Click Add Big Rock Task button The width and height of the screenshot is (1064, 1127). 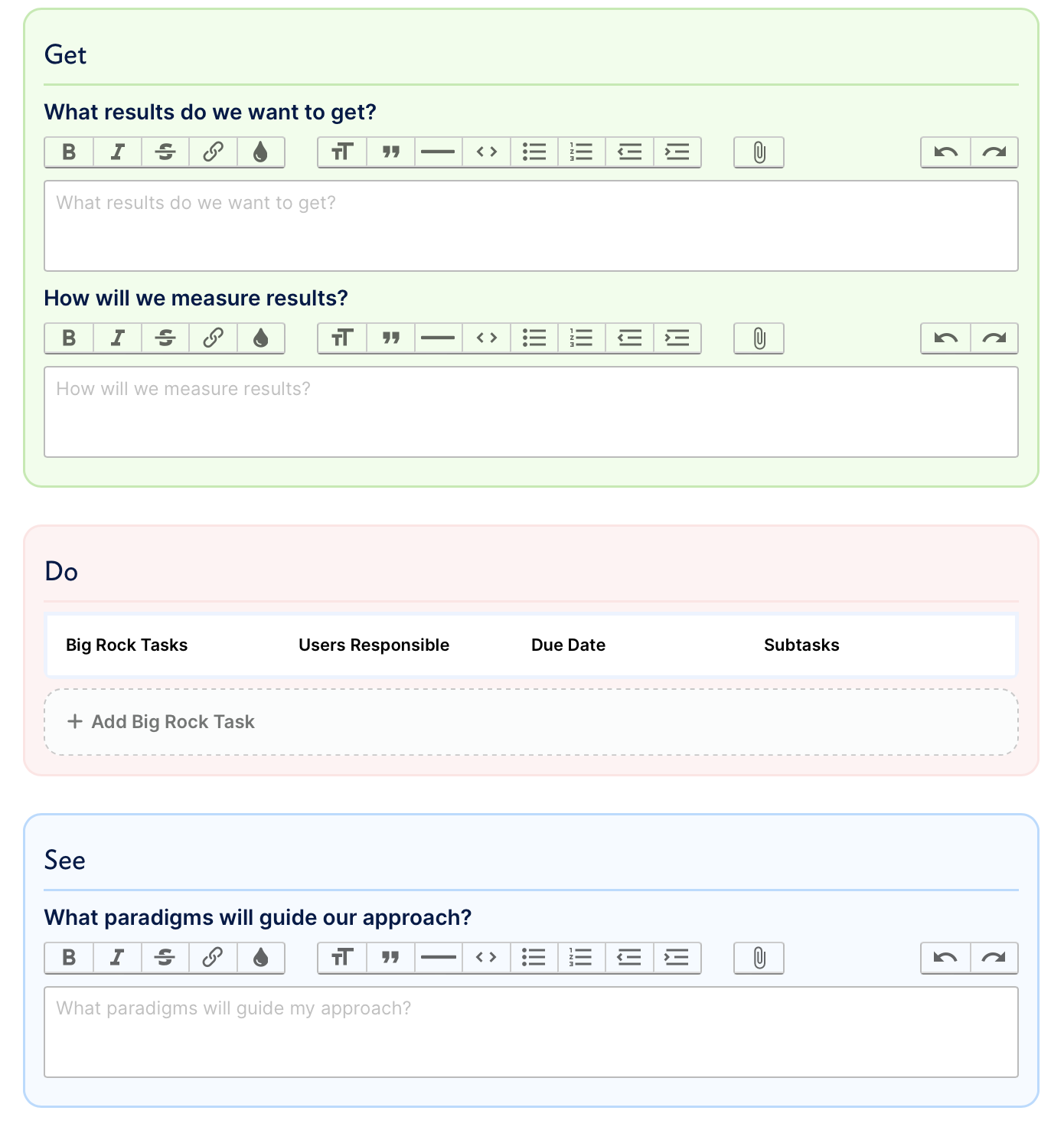162,722
